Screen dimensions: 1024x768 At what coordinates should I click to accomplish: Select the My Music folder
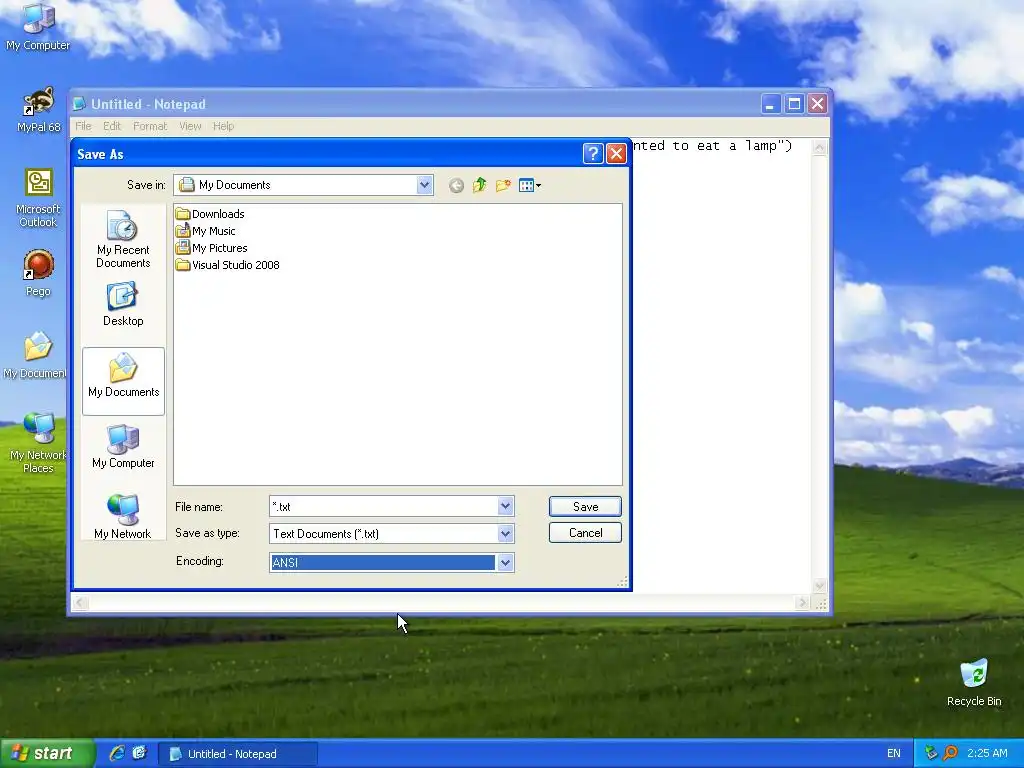coord(206,231)
